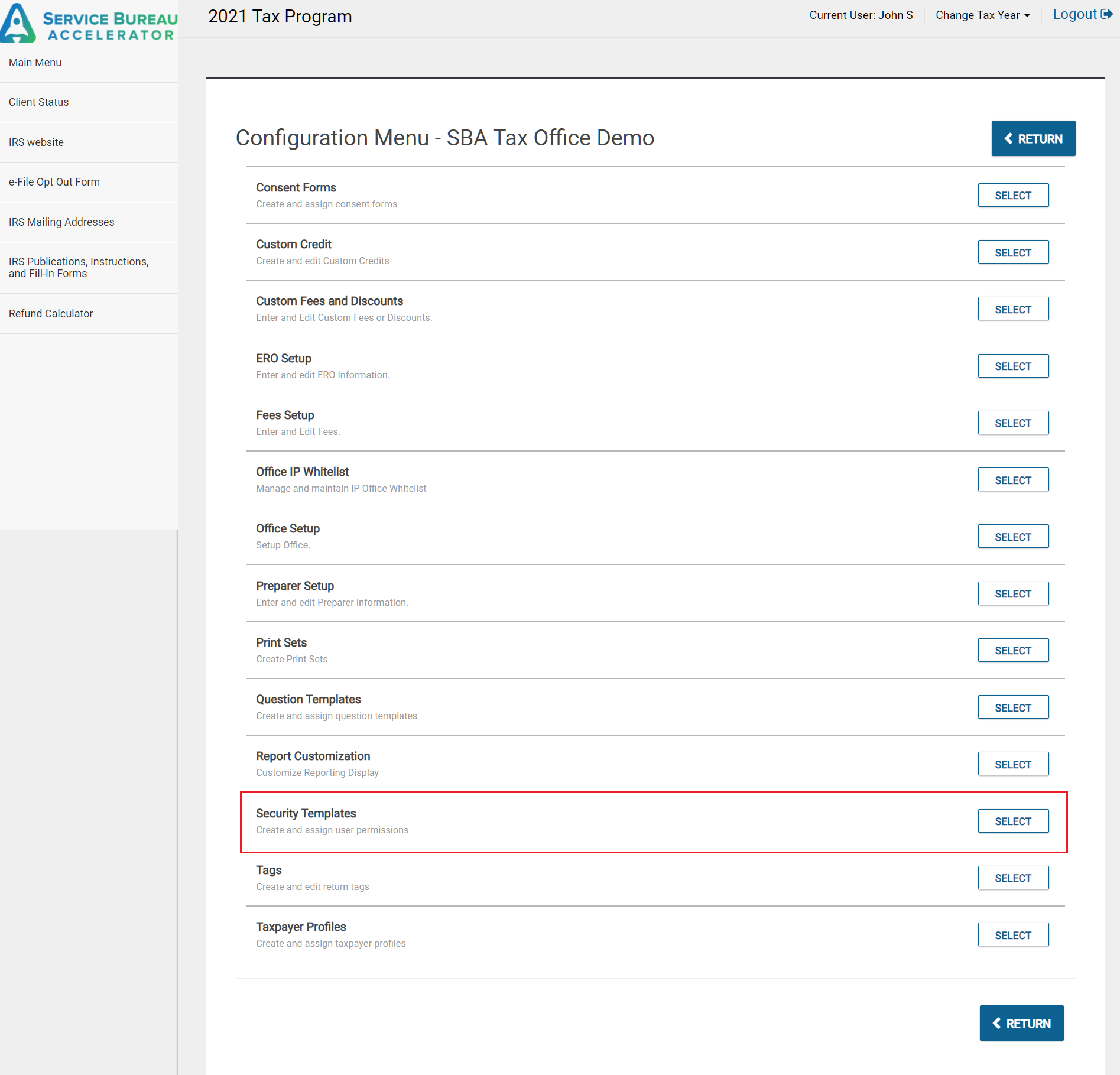The image size is (1120, 1075).
Task: Open Client Status from sidebar
Action: point(38,102)
